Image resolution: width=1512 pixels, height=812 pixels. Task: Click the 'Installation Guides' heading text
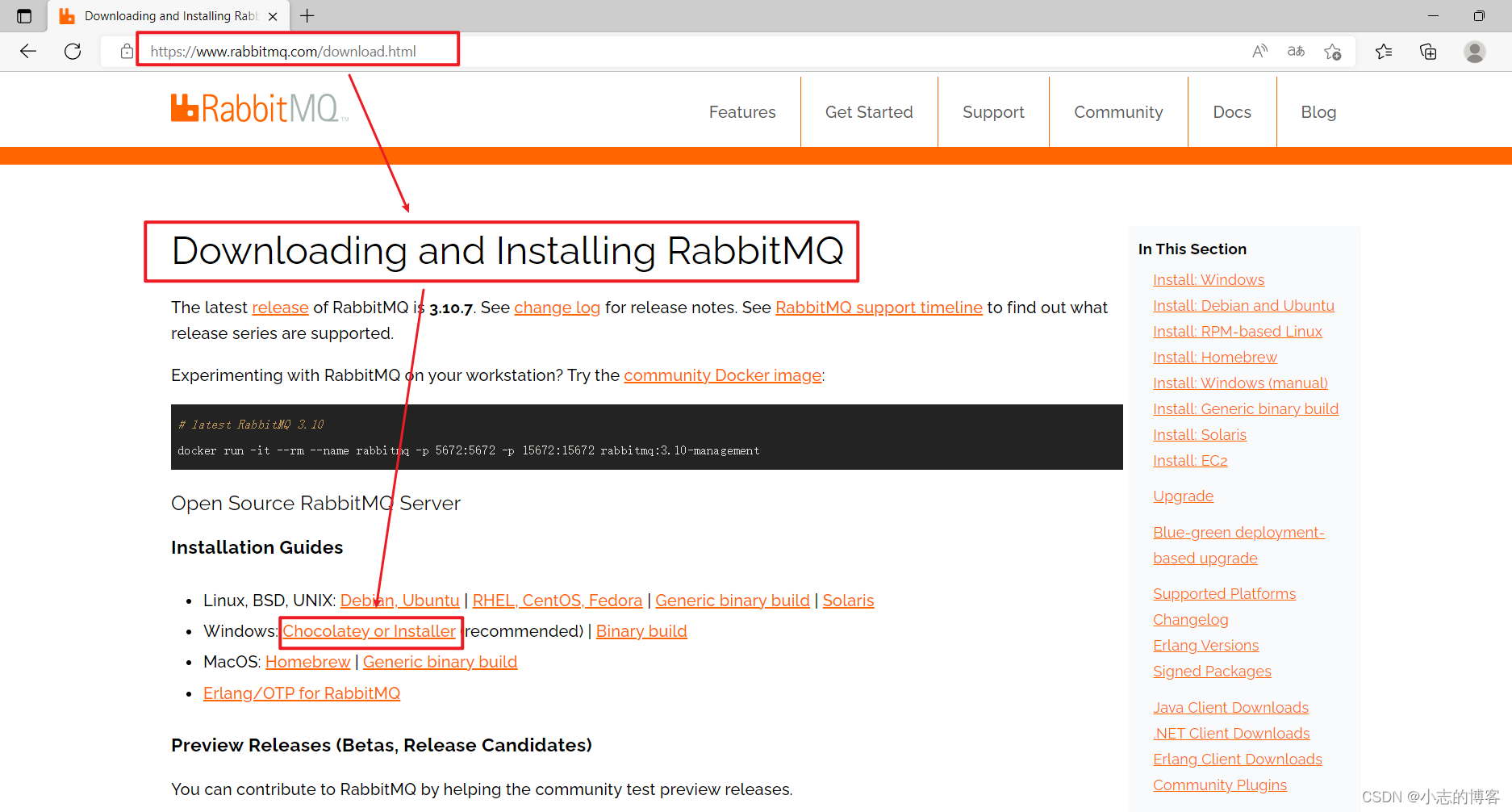pos(257,547)
